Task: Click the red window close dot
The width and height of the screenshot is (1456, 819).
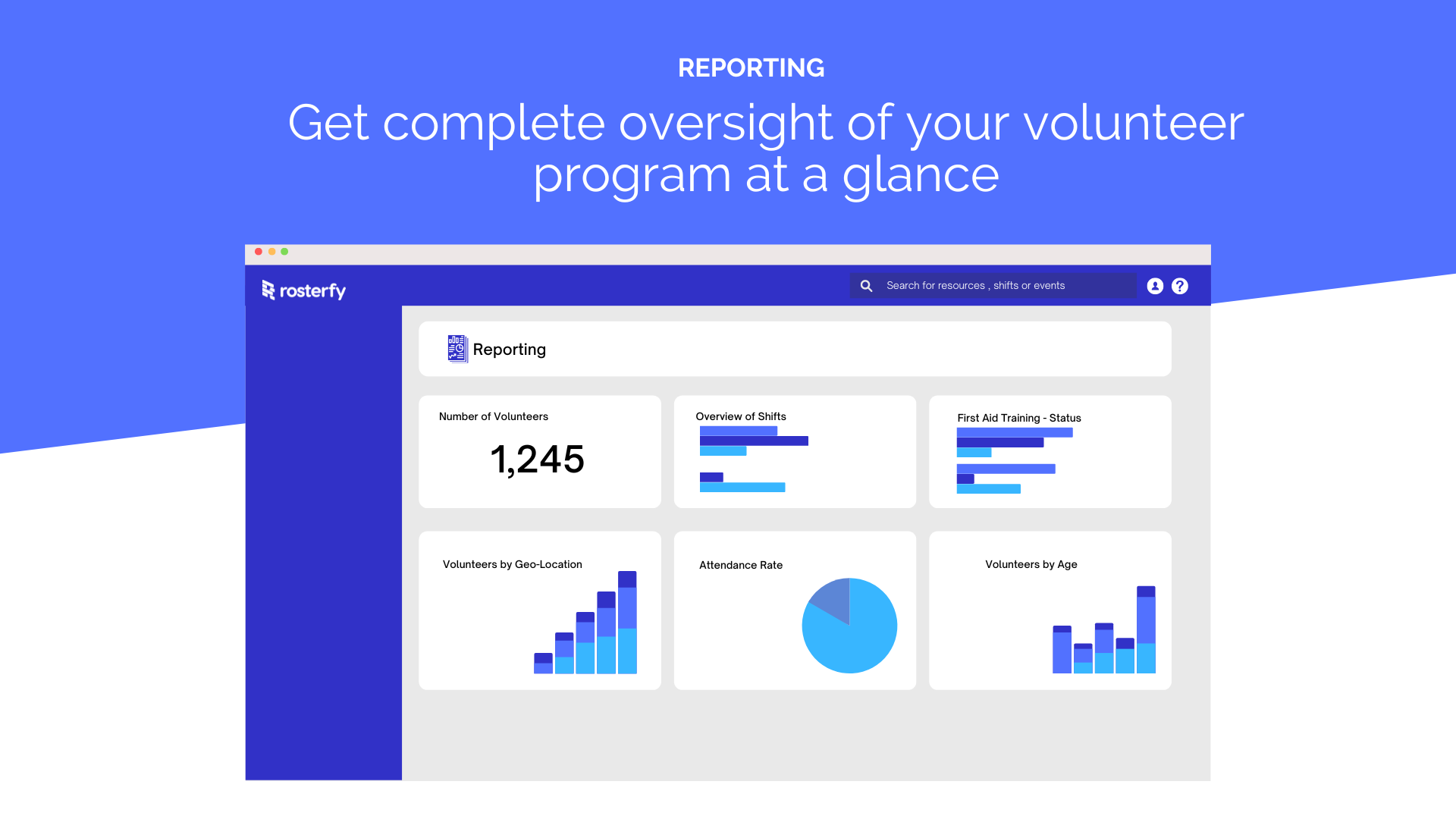Action: [259, 252]
